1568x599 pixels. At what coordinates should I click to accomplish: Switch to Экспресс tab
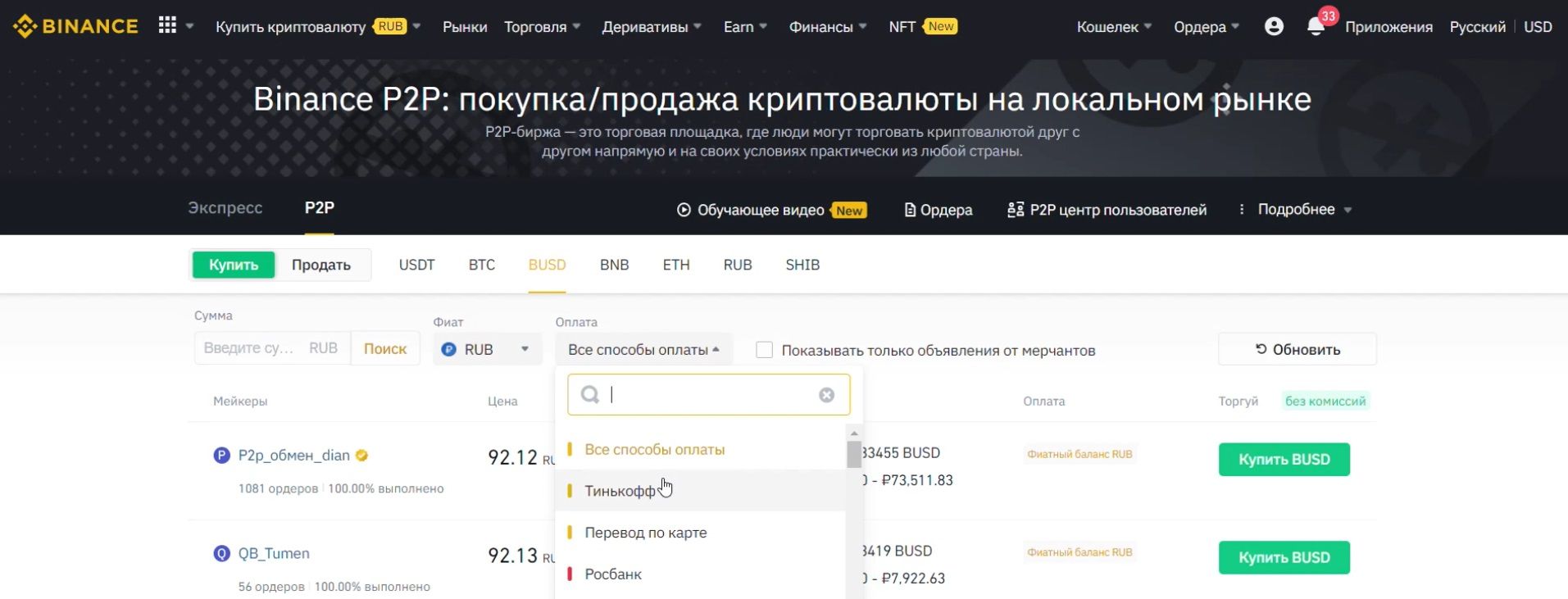(225, 208)
